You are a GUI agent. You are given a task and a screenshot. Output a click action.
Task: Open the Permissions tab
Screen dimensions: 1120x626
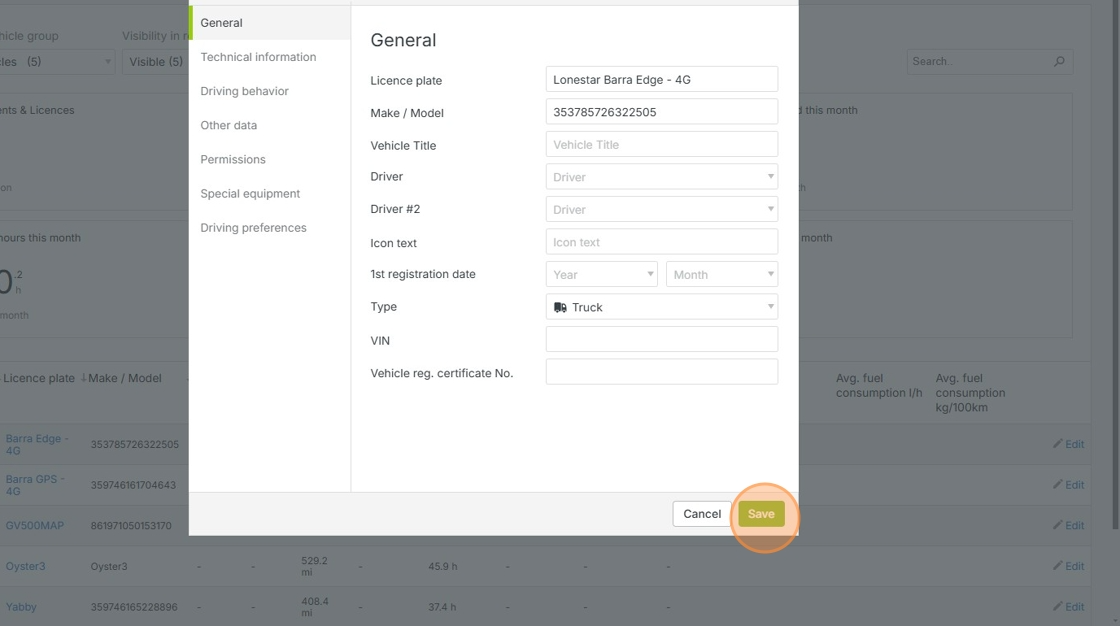click(269, 159)
